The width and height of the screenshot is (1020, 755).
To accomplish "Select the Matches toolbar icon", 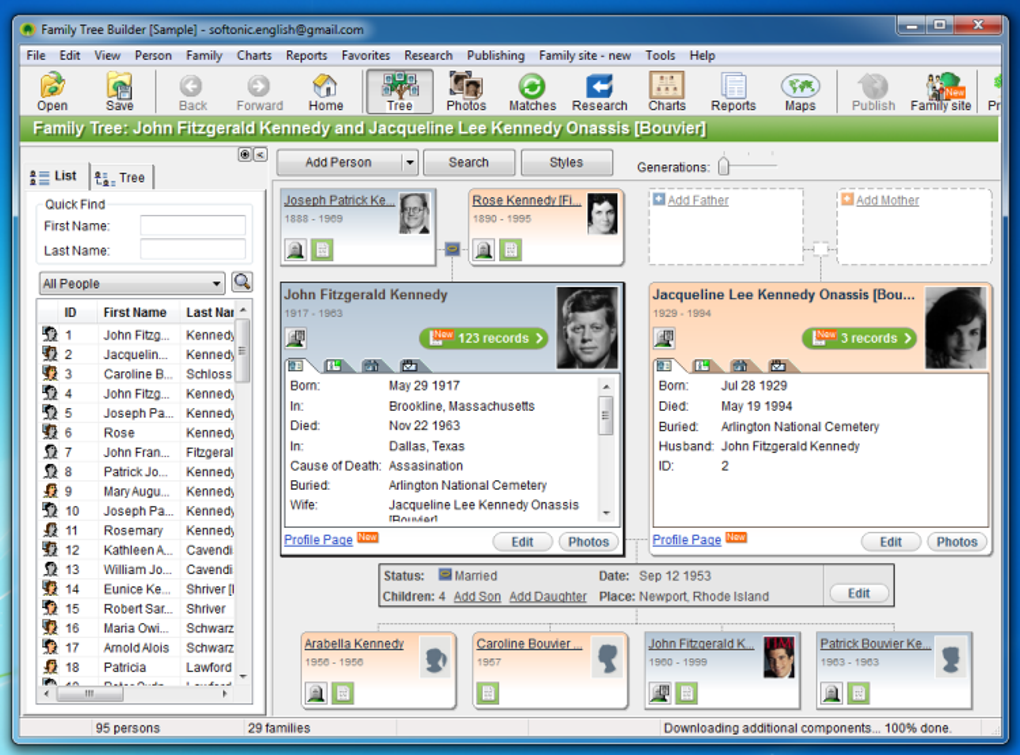I will point(532,92).
